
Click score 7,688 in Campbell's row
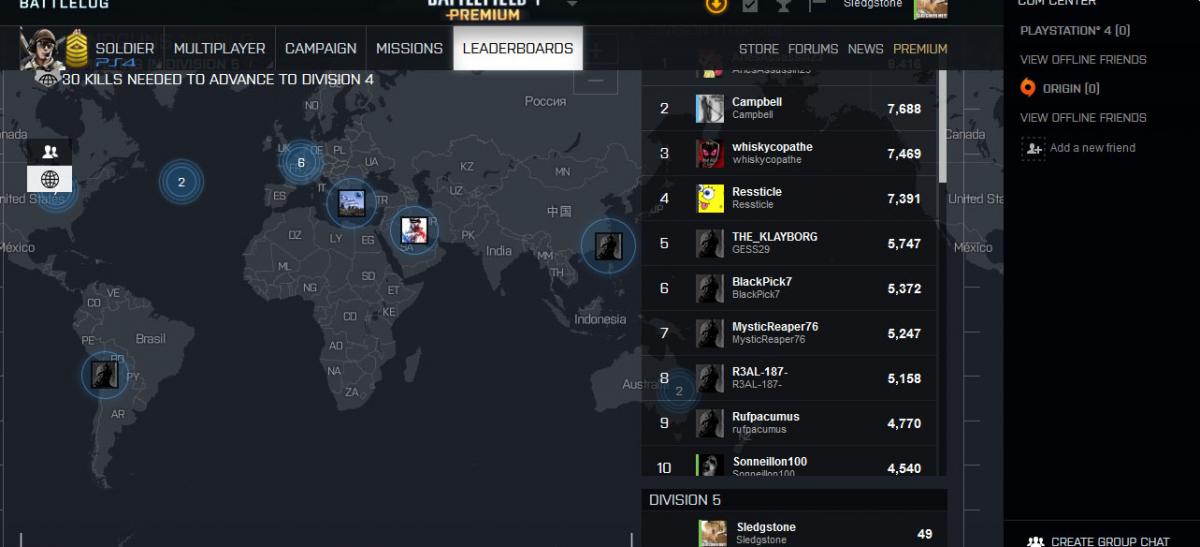tap(904, 109)
